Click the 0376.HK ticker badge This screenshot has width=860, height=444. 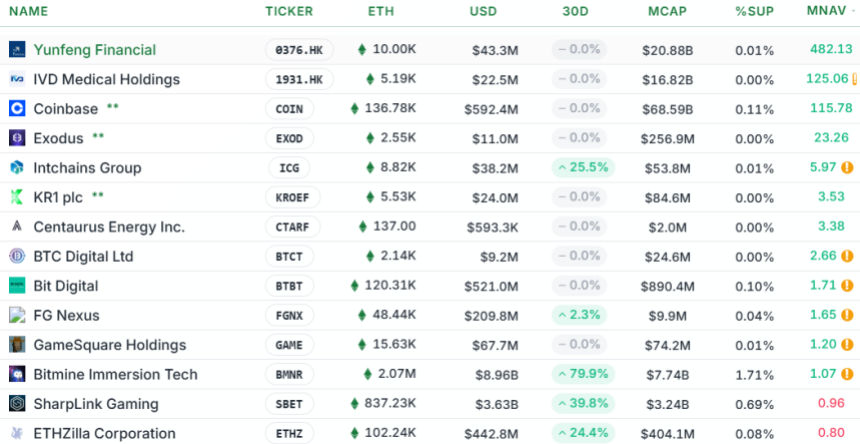click(299, 49)
